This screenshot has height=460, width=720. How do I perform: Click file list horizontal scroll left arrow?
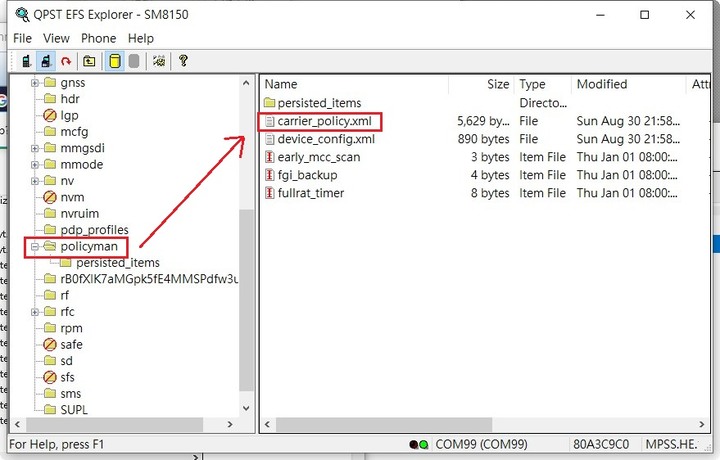pos(268,425)
